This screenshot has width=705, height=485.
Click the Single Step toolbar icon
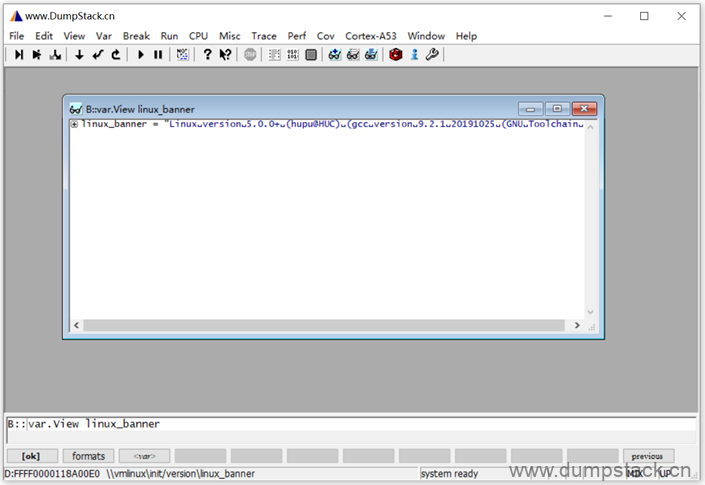coord(19,55)
